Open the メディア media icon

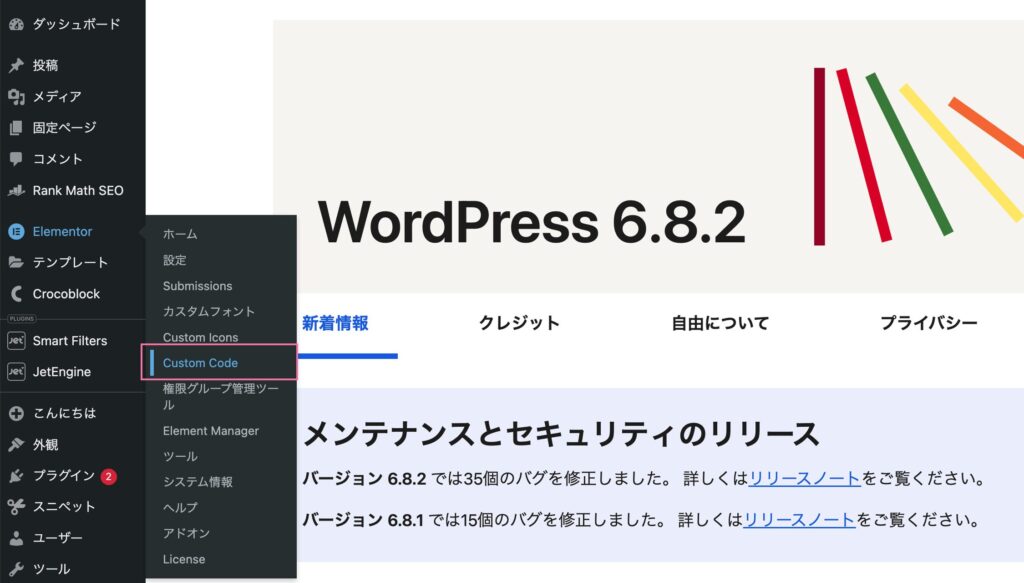[x=16, y=97]
